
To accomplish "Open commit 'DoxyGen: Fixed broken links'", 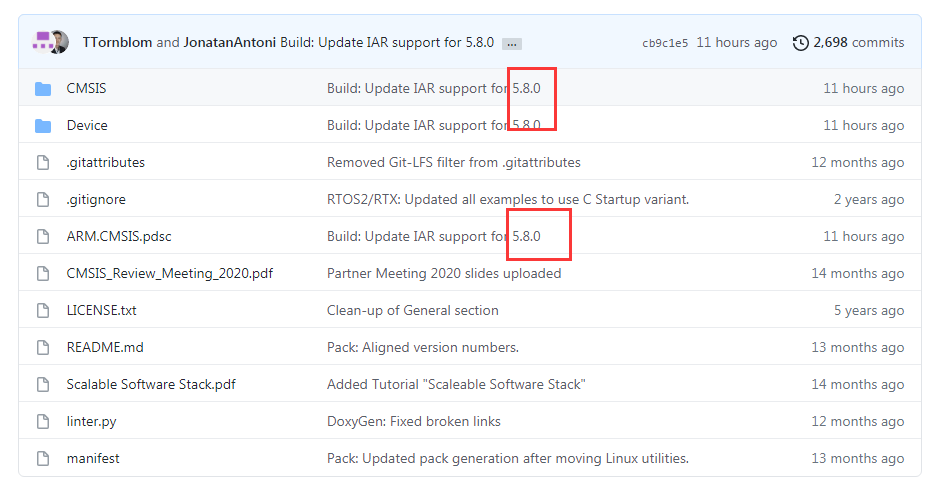I will pos(413,422).
